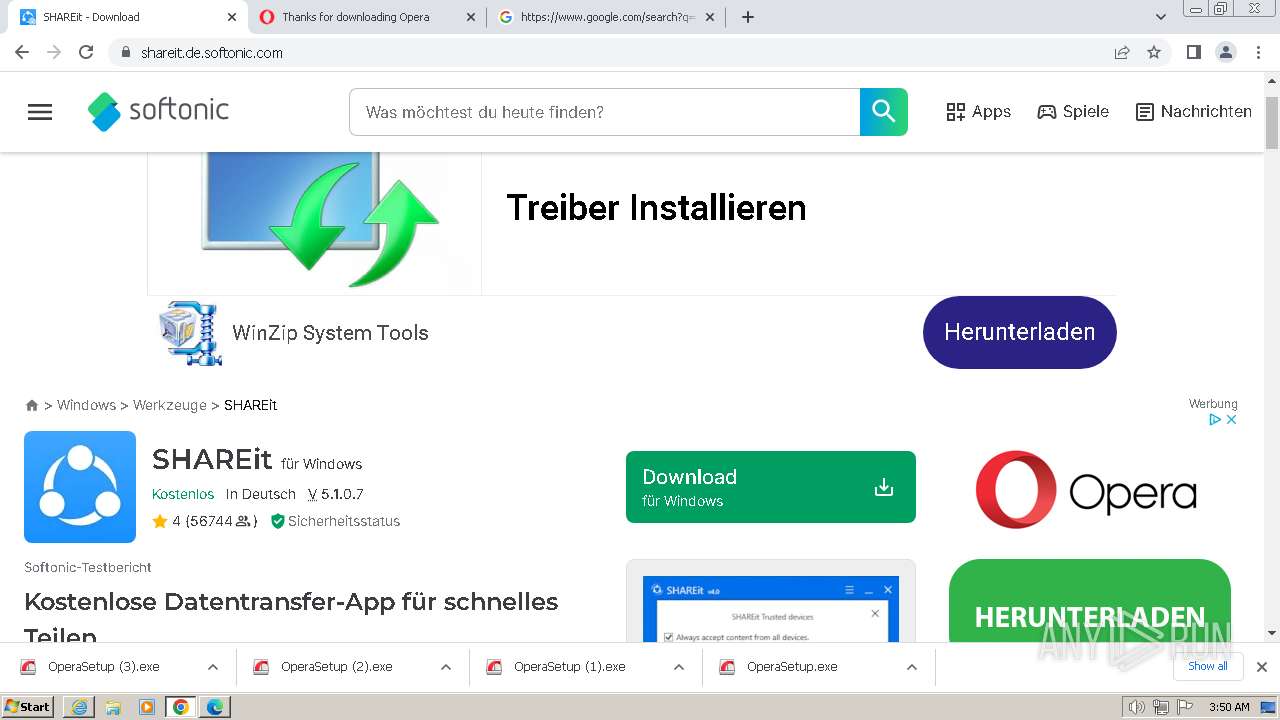Click the taskbar clock 3:50 AM
1280x720 pixels.
click(1229, 707)
